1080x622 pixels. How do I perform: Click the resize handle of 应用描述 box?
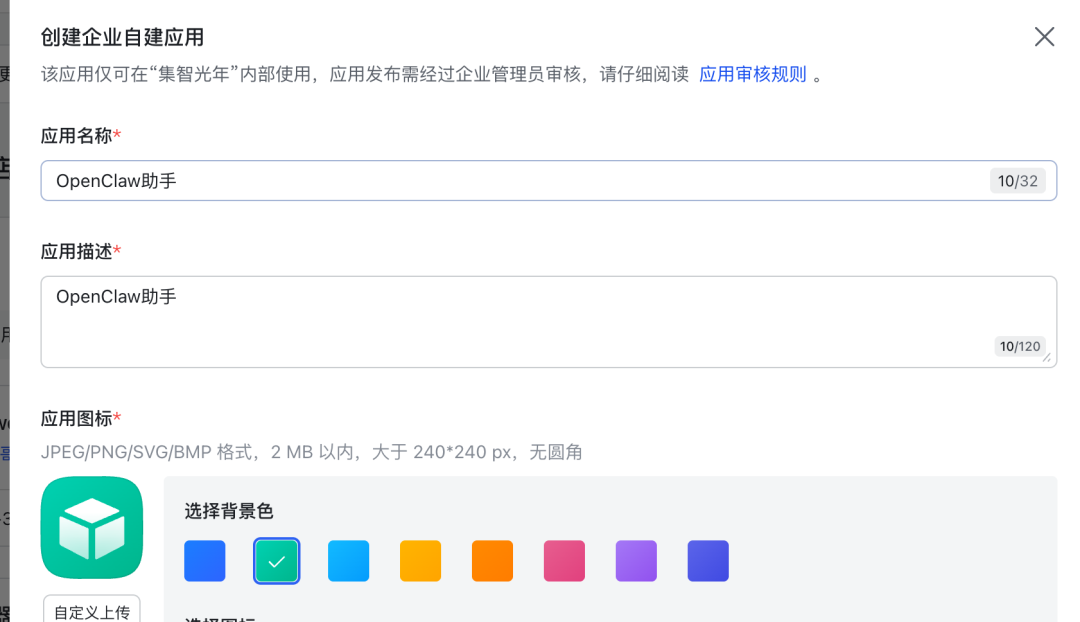[x=1047, y=358]
